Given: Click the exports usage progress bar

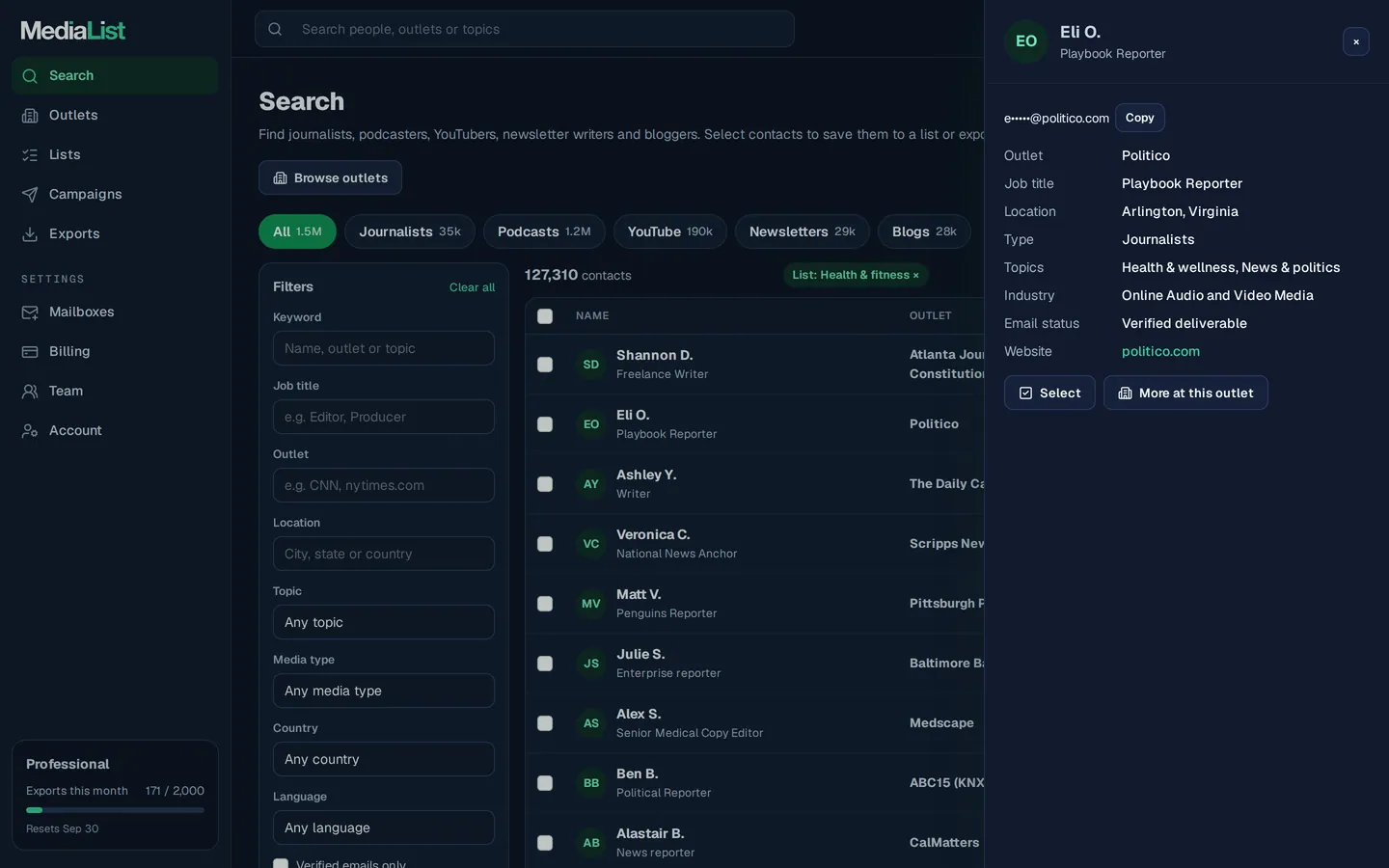Looking at the screenshot, I should [115, 810].
